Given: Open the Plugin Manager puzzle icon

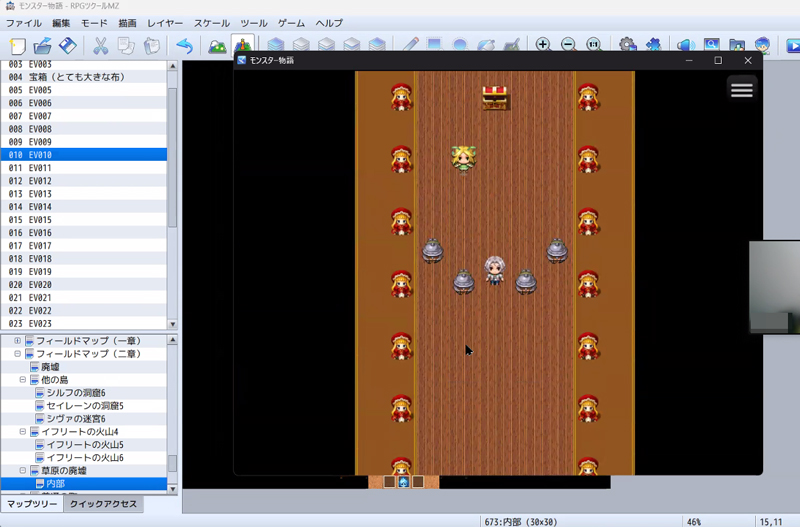Looking at the screenshot, I should (x=653, y=45).
